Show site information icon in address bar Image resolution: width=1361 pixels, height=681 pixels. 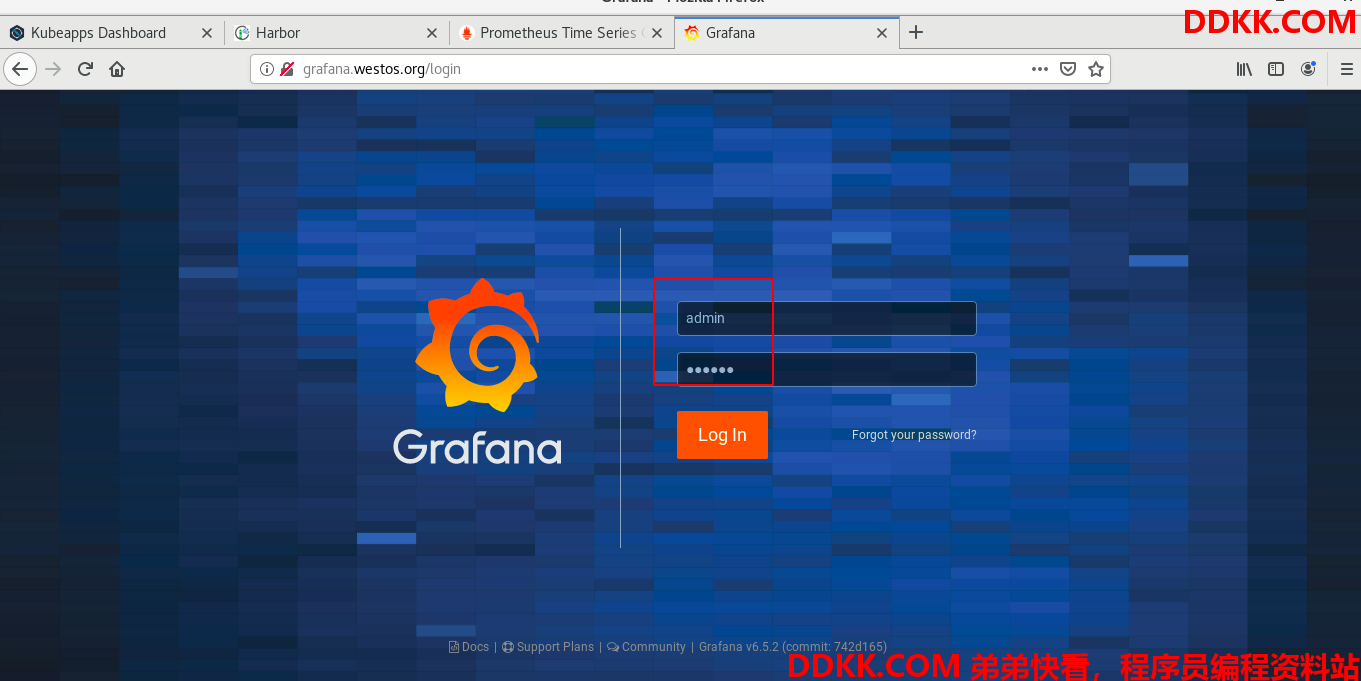pos(267,69)
